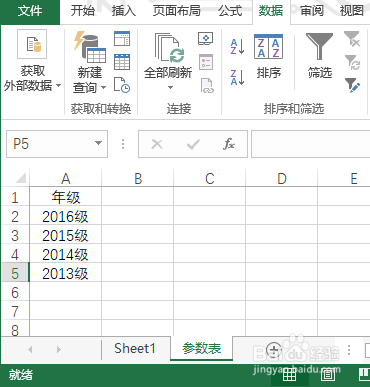Screen dimensions: 370x387
Task: Open the 排序 sort dialog
Action: (269, 56)
